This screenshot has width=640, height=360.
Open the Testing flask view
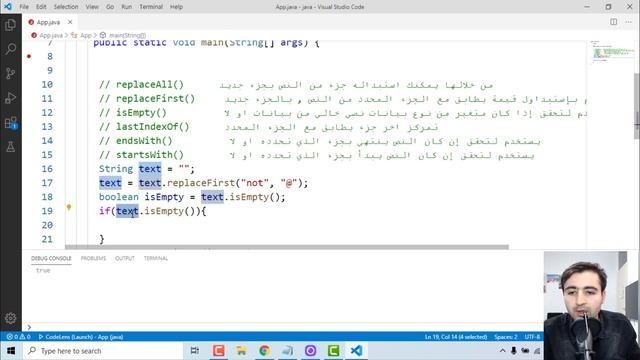11,147
